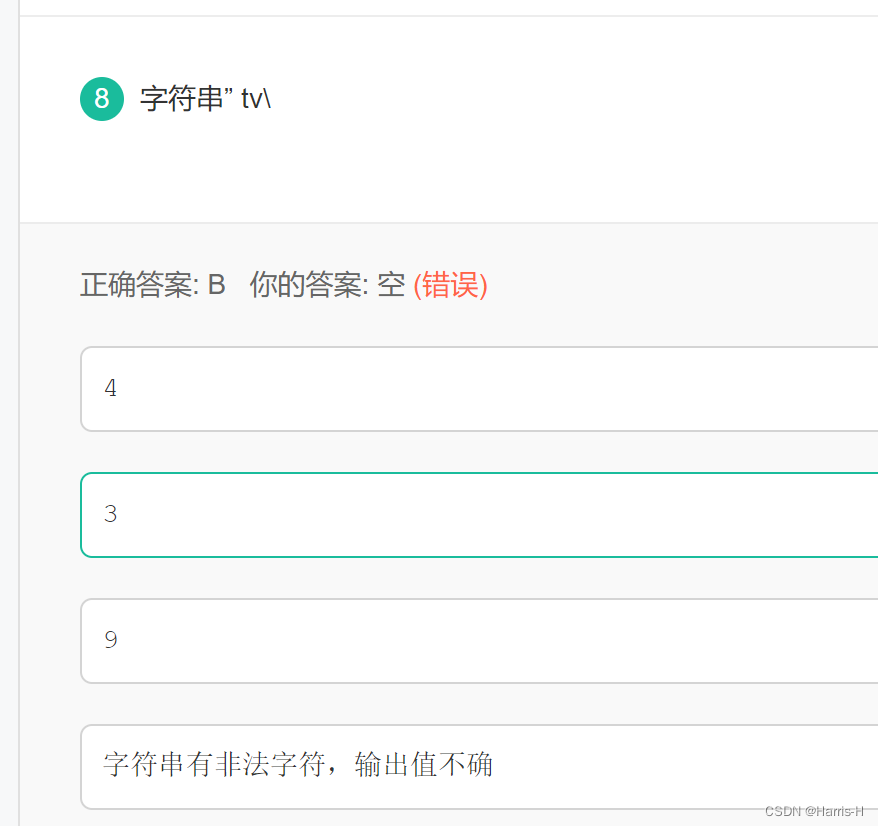Viewport: 878px width, 826px height.
Task: Select the green-highlighted option 3
Action: (x=480, y=515)
